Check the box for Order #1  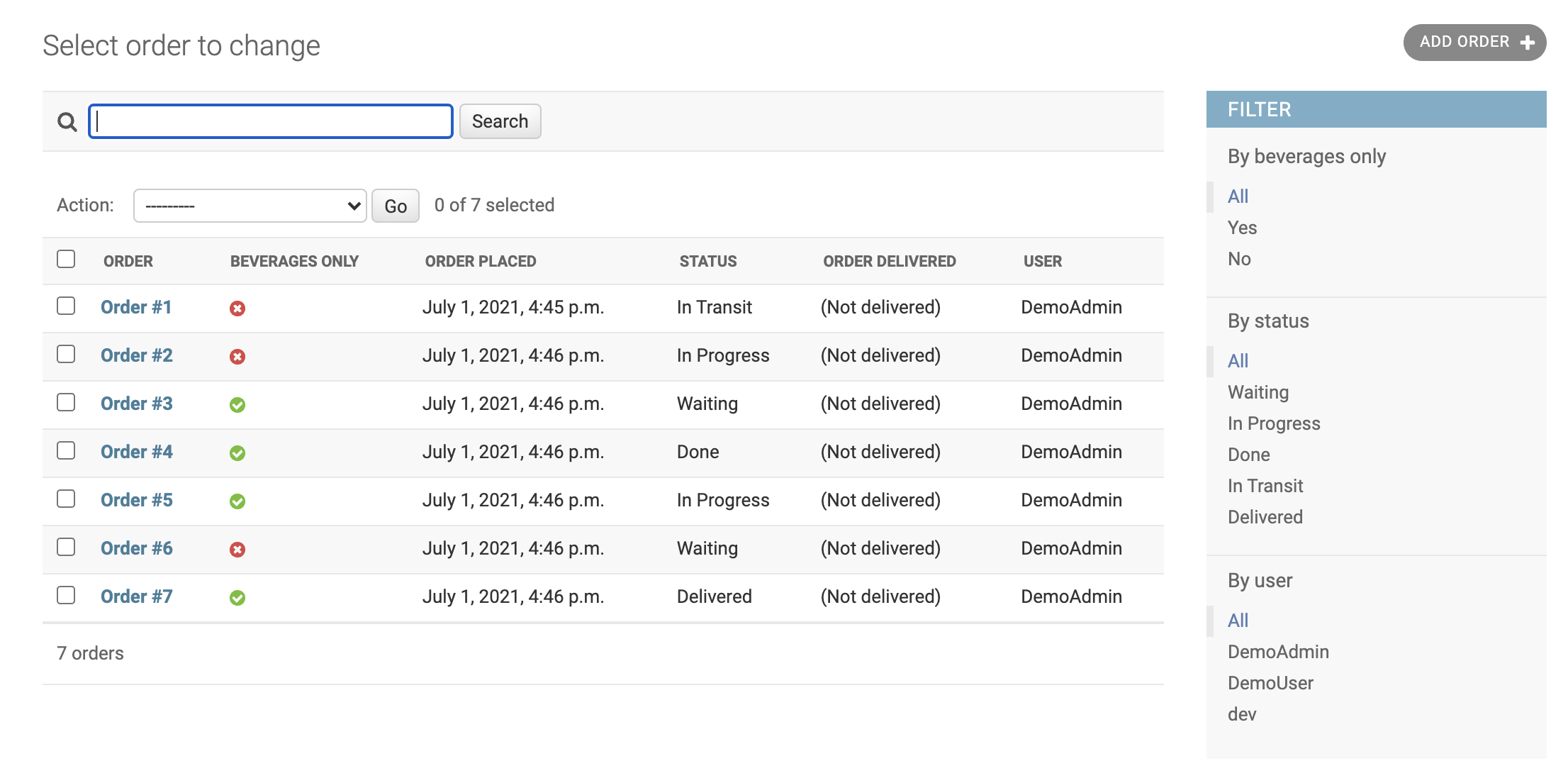66,306
